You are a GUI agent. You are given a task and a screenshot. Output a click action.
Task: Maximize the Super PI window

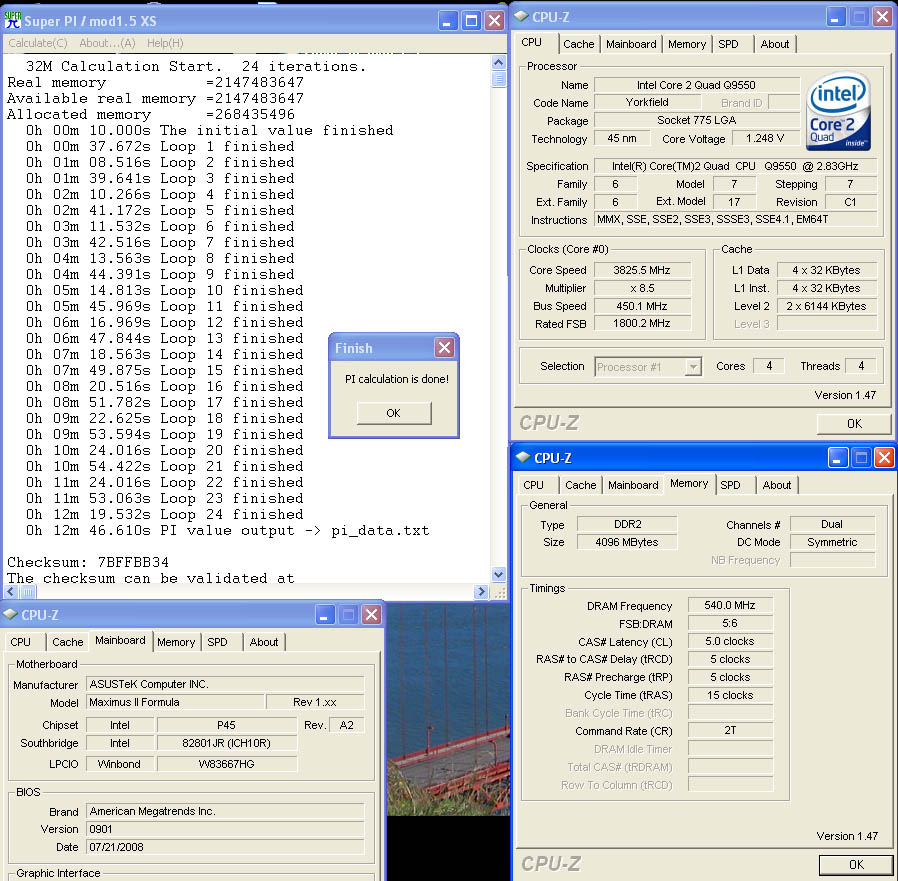(471, 21)
